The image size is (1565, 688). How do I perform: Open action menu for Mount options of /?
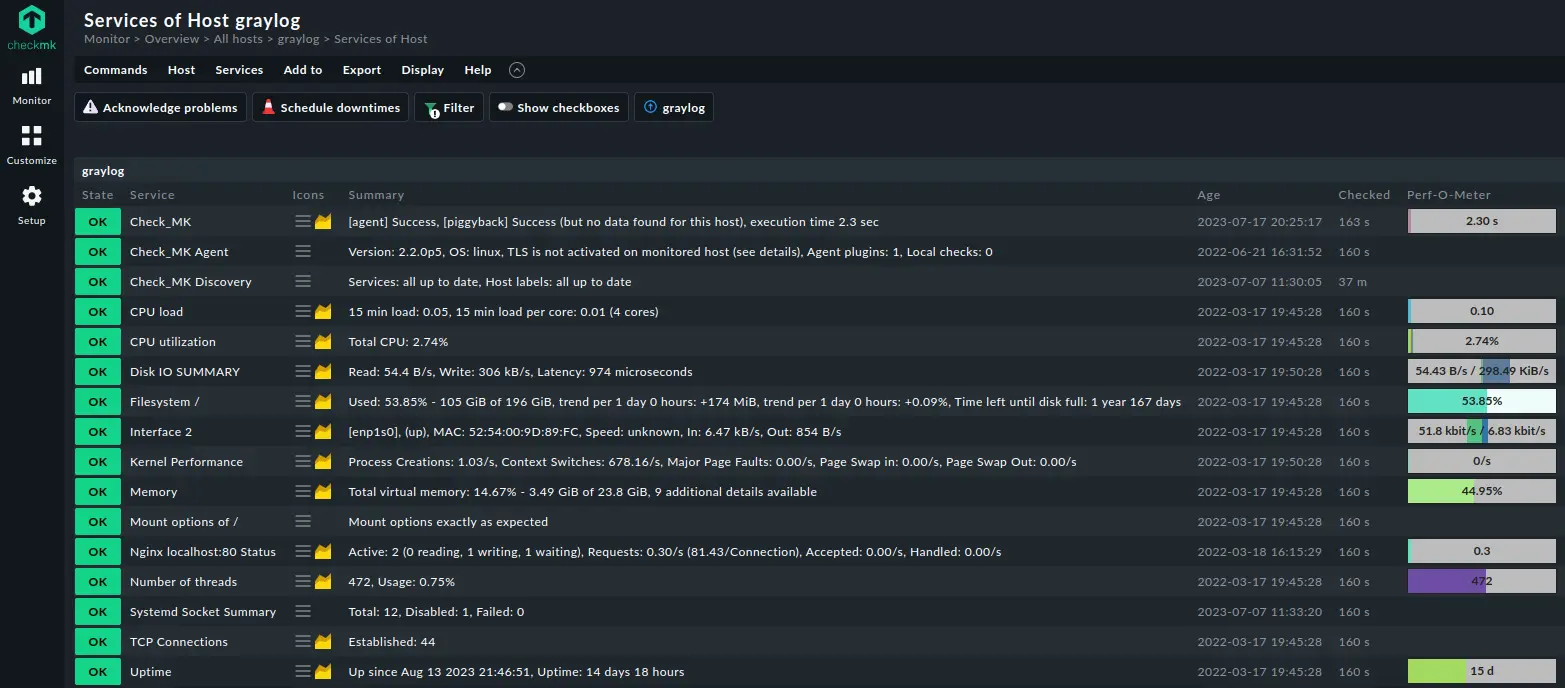(x=303, y=522)
